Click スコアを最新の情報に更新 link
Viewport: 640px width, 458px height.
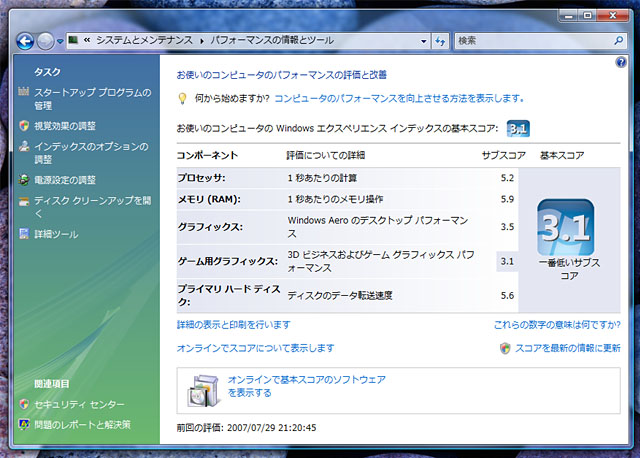tap(568, 348)
